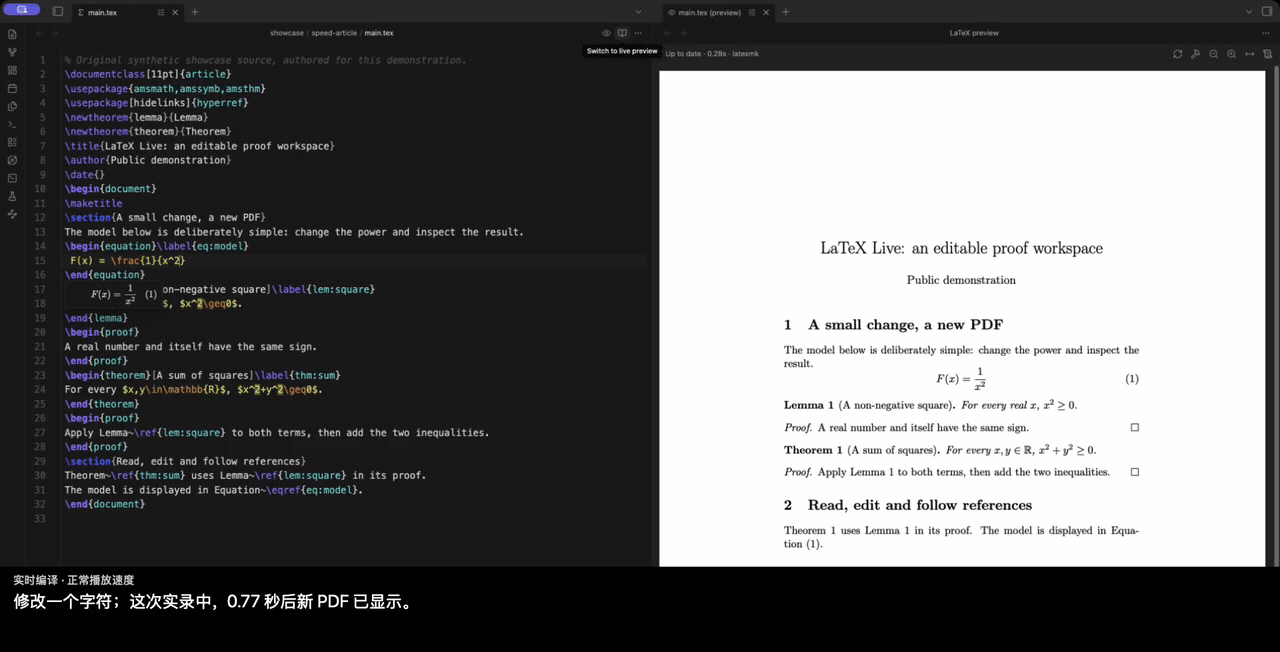Click the main.tex breadcrumb title
This screenshot has height=652, width=1280.
pyautogui.click(x=379, y=33)
